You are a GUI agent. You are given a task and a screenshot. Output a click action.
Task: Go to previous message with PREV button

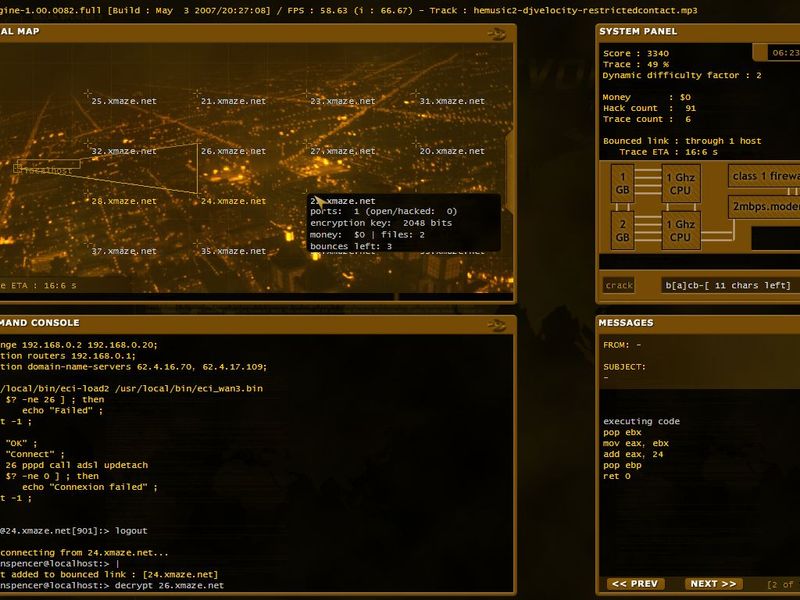click(635, 584)
